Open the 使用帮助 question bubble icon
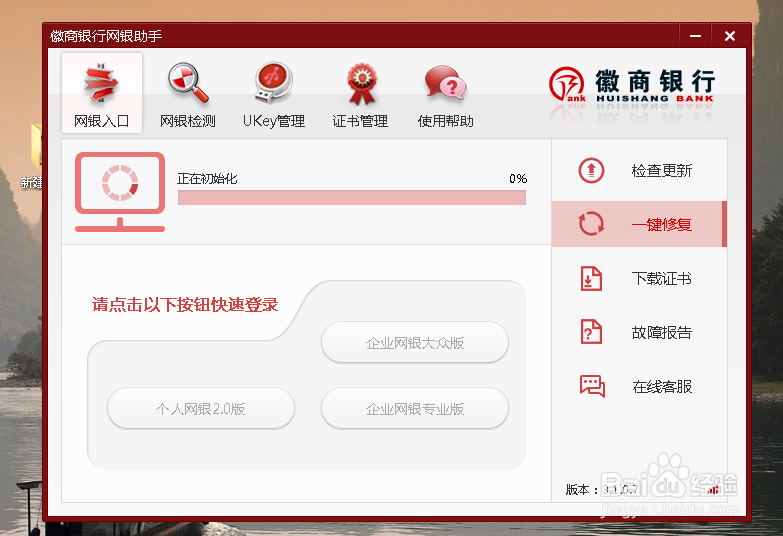 [x=445, y=82]
